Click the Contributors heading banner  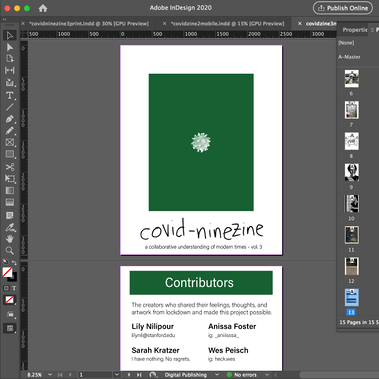pos(201,283)
